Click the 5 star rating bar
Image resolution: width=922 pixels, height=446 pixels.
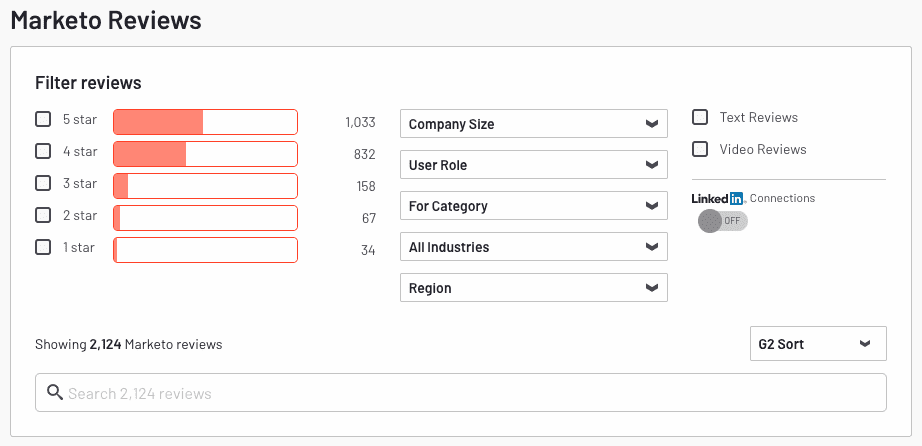tap(206, 122)
